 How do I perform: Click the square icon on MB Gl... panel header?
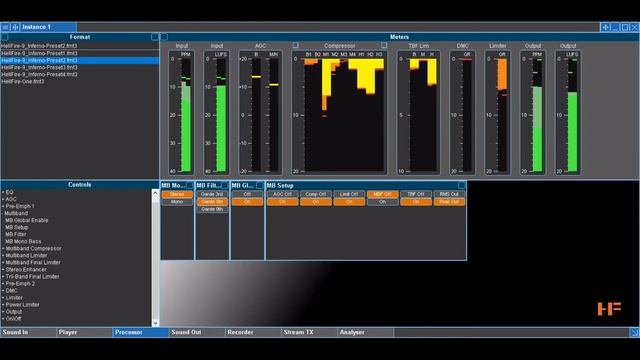(x=260, y=185)
